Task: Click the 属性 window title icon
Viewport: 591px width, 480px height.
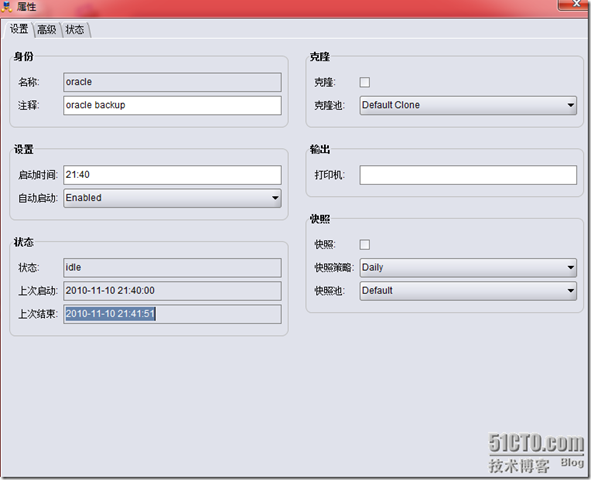Action: (6, 6)
